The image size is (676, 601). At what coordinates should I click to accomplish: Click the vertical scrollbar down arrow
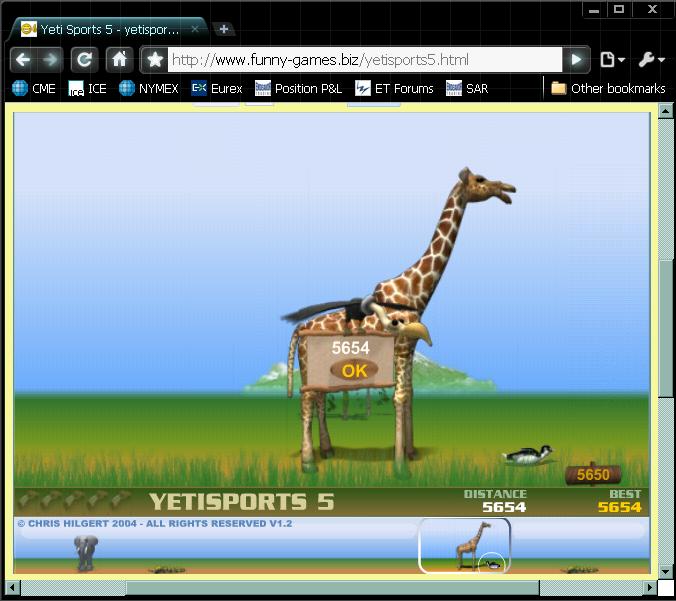point(666,571)
